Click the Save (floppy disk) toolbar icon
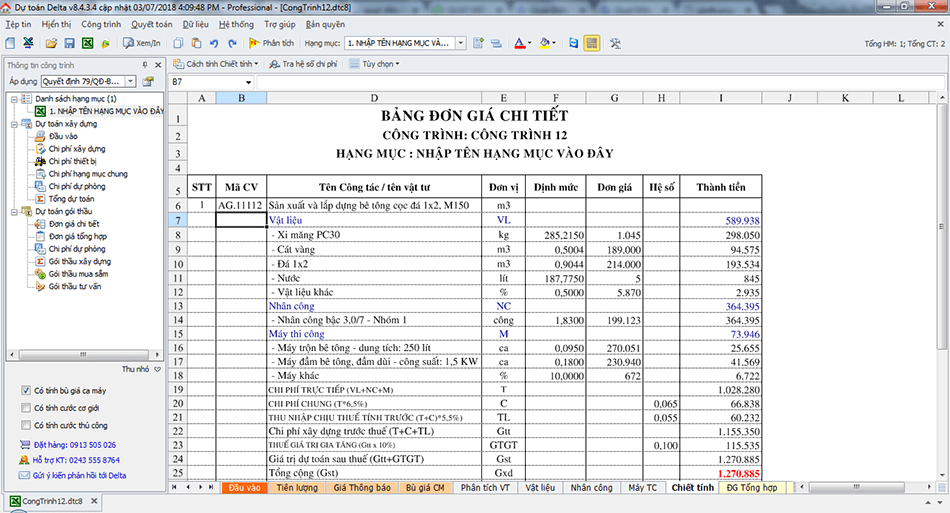Screen dimensions: 950x513 (x=68, y=44)
